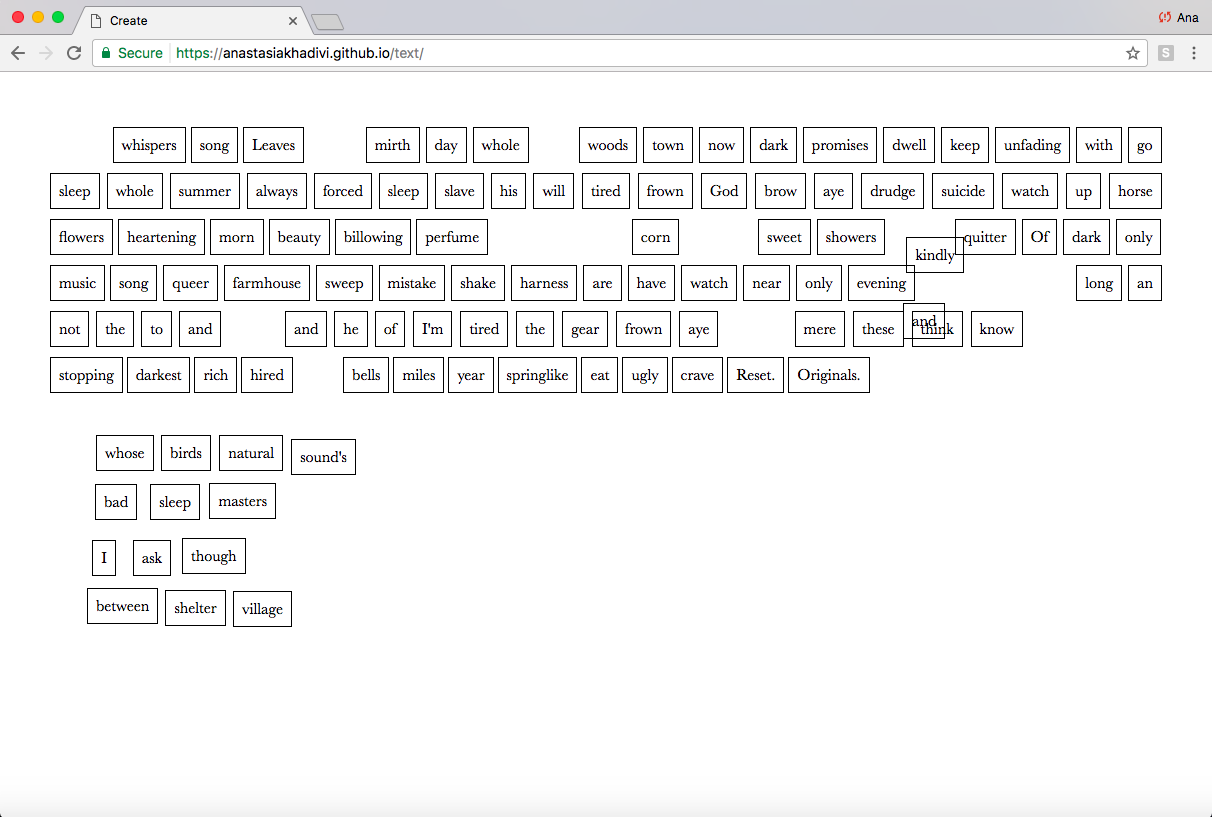
Task: Close the Create tab
Action: coord(293,21)
